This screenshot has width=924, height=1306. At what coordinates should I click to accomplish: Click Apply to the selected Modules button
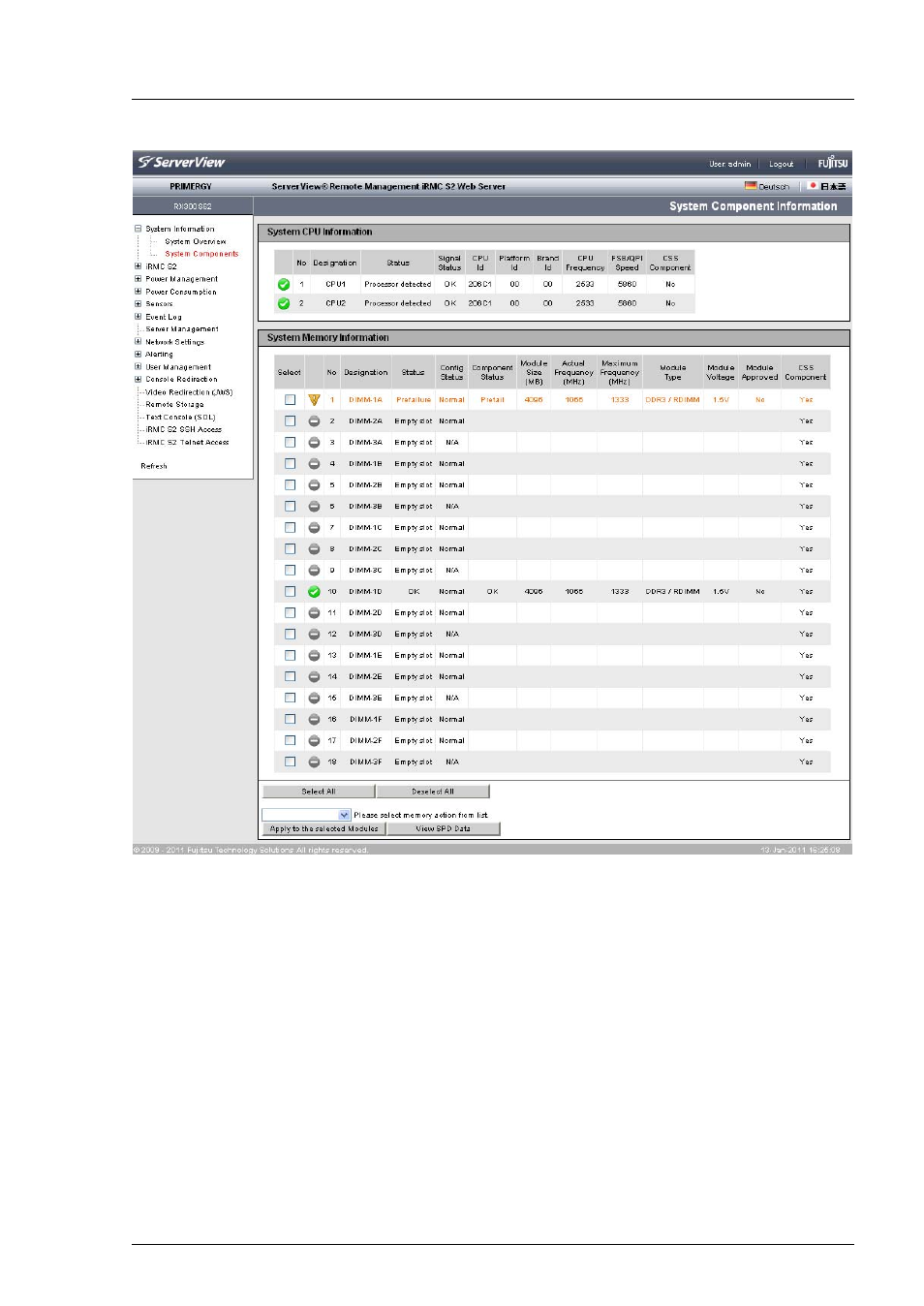tap(324, 829)
